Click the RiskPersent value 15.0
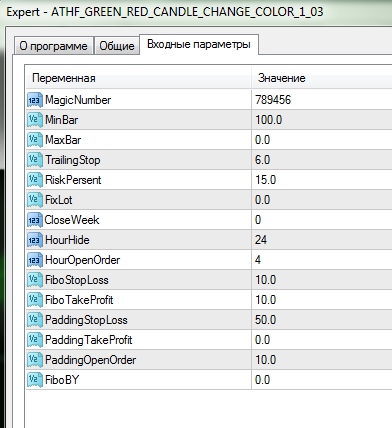Viewport: 392px width, 428px height. (266, 180)
